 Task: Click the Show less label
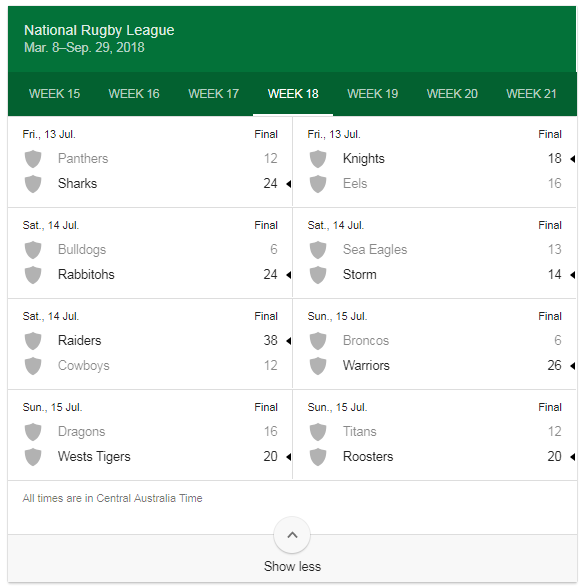click(x=292, y=566)
